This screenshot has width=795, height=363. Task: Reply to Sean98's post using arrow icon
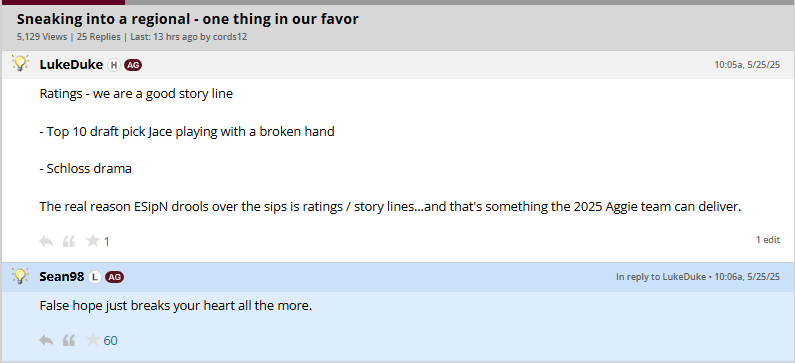46,340
